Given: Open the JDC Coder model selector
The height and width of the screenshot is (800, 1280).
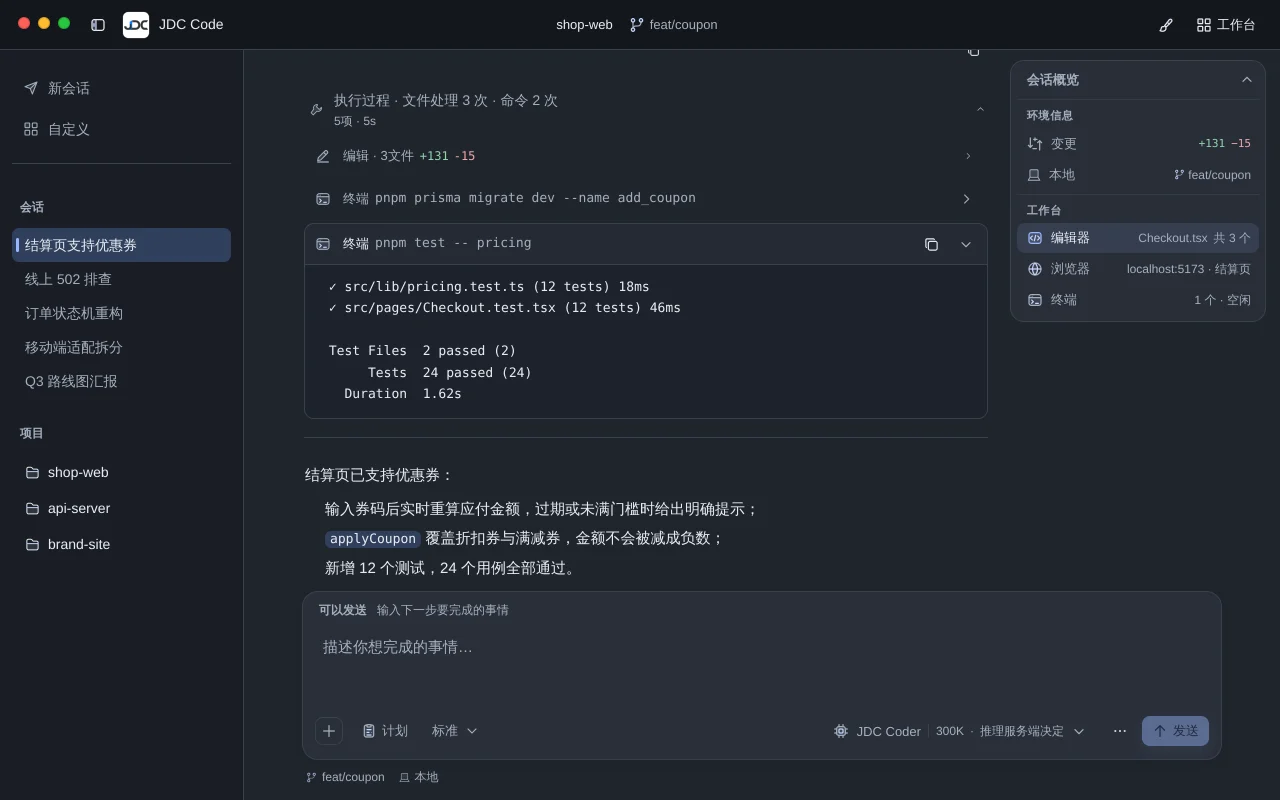Looking at the screenshot, I should coord(959,731).
